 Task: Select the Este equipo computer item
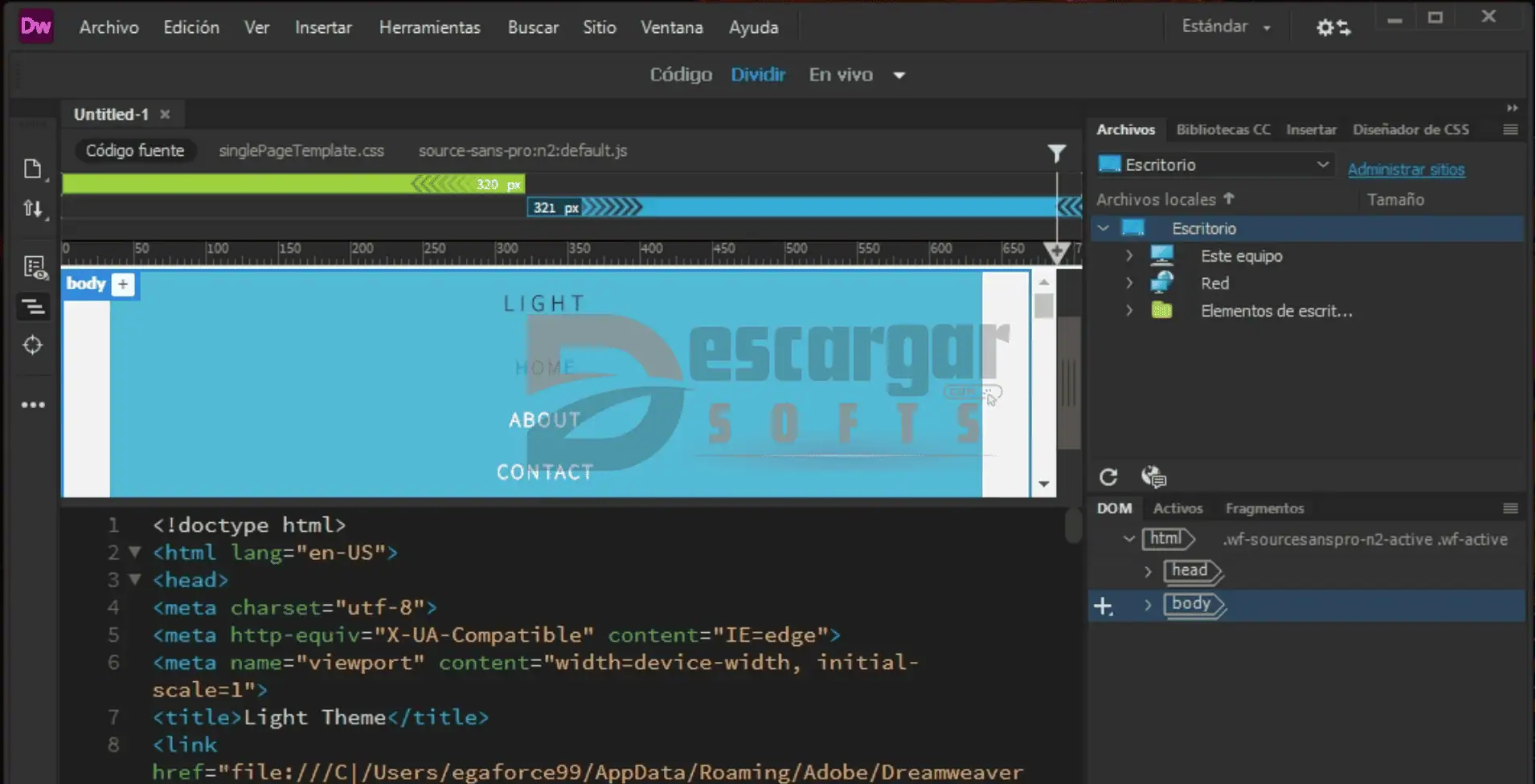(x=1241, y=256)
